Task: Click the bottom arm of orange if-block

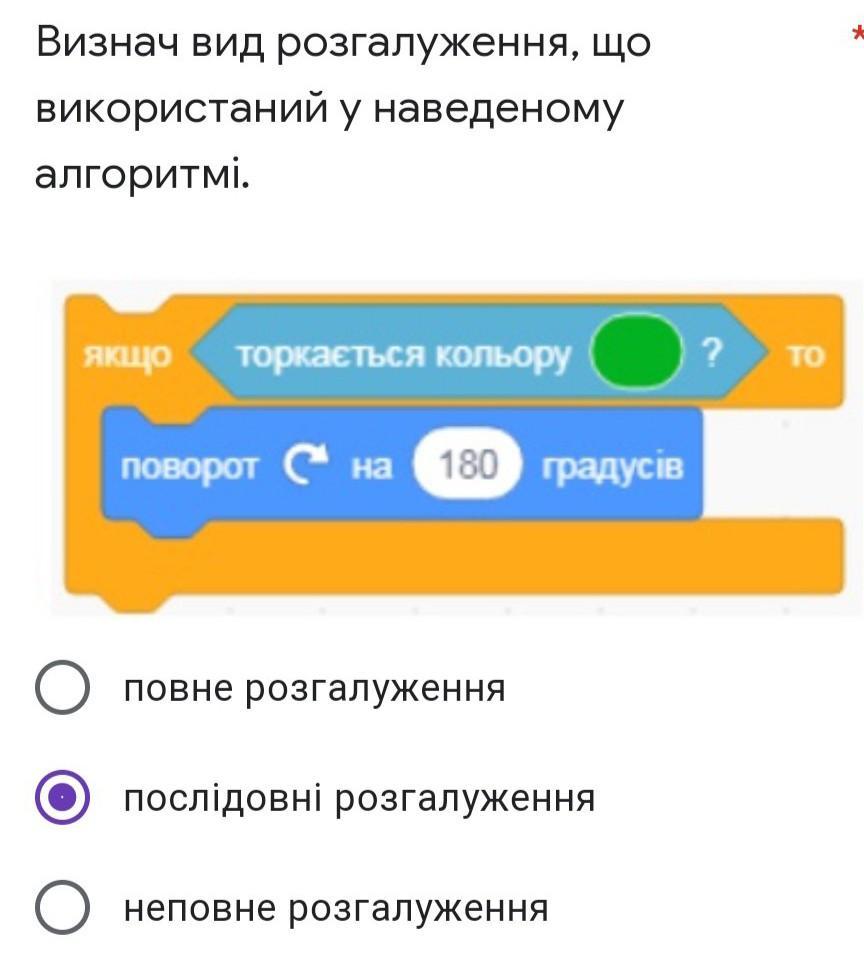Action: click(x=454, y=557)
